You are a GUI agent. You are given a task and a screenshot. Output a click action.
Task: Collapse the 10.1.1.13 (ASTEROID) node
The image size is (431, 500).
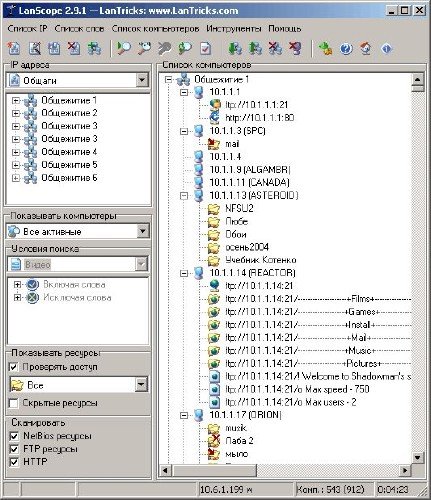(184, 196)
